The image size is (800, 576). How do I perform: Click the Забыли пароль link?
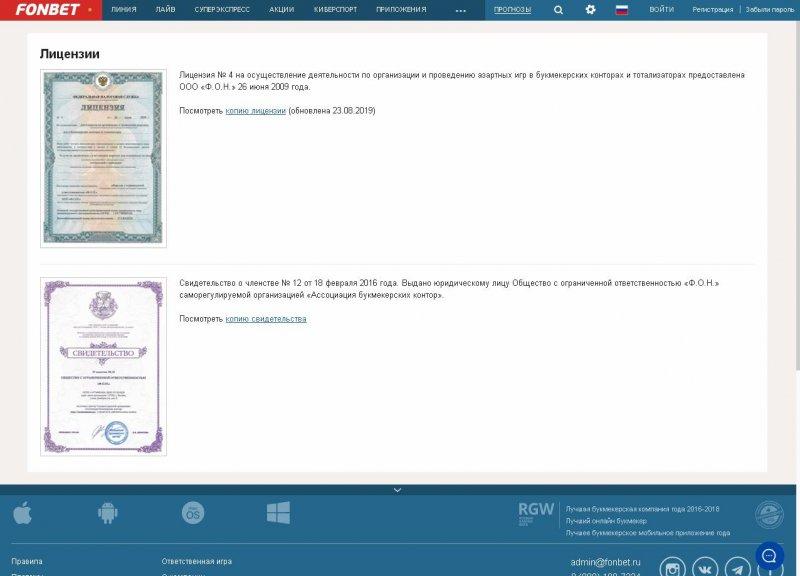tap(769, 10)
